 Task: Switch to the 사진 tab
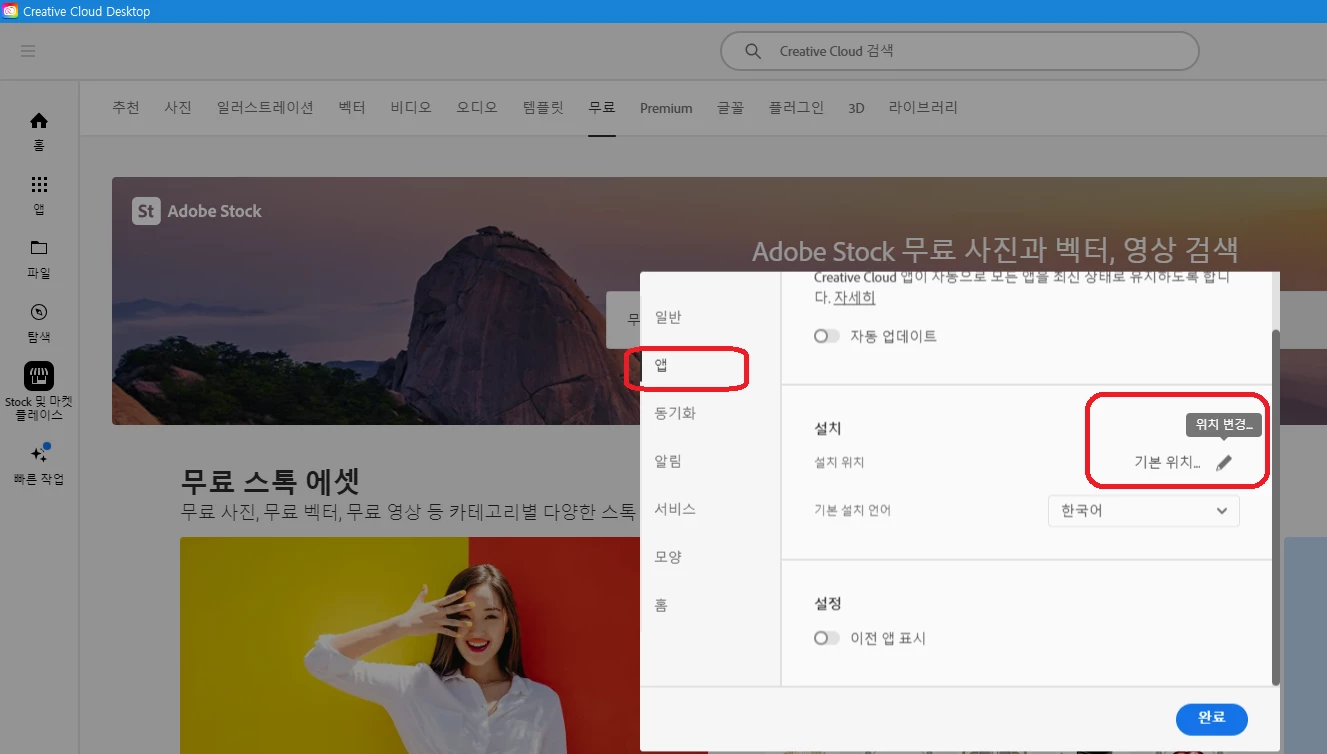pos(178,107)
